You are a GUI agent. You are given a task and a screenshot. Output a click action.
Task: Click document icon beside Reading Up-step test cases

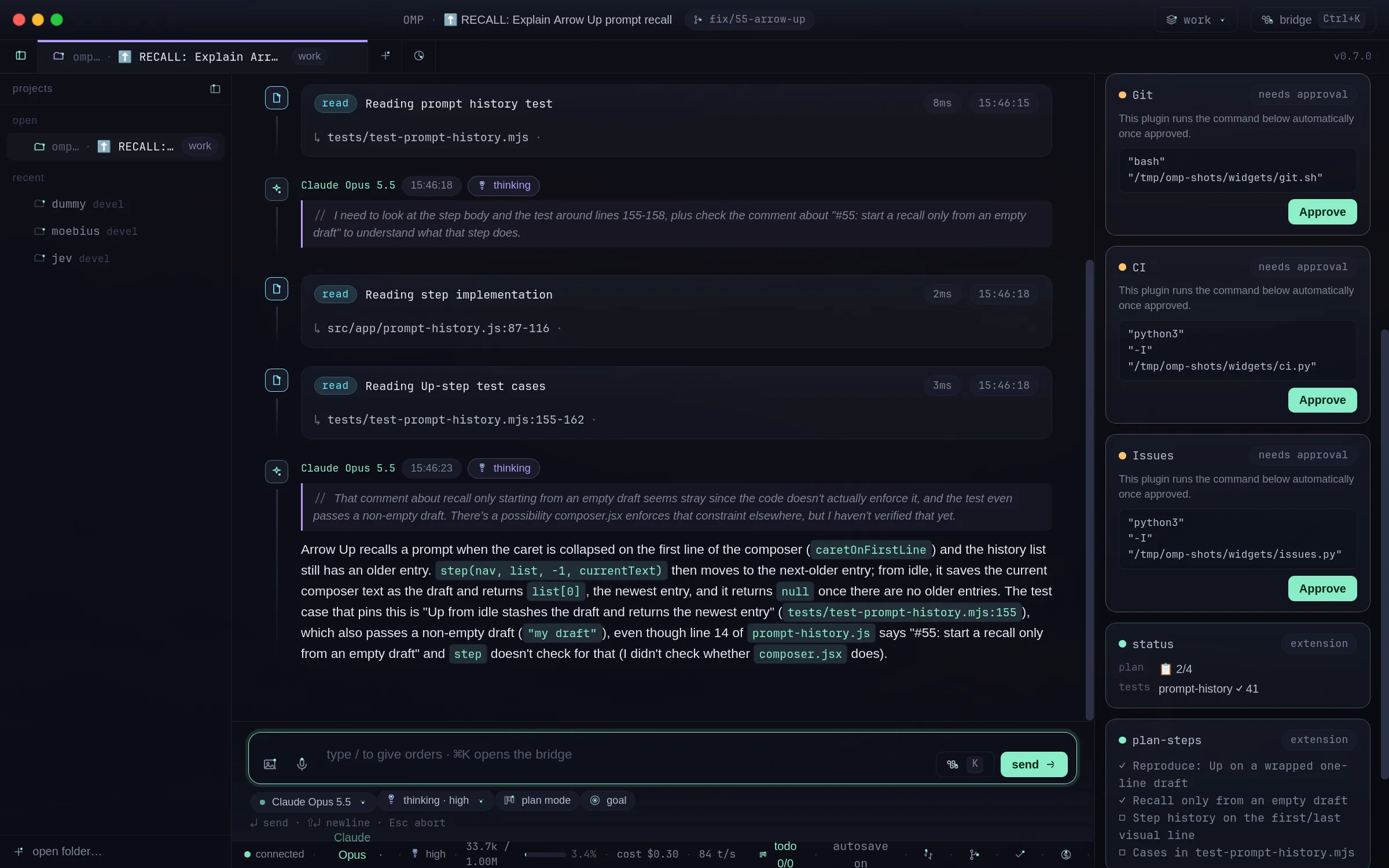coord(277,380)
